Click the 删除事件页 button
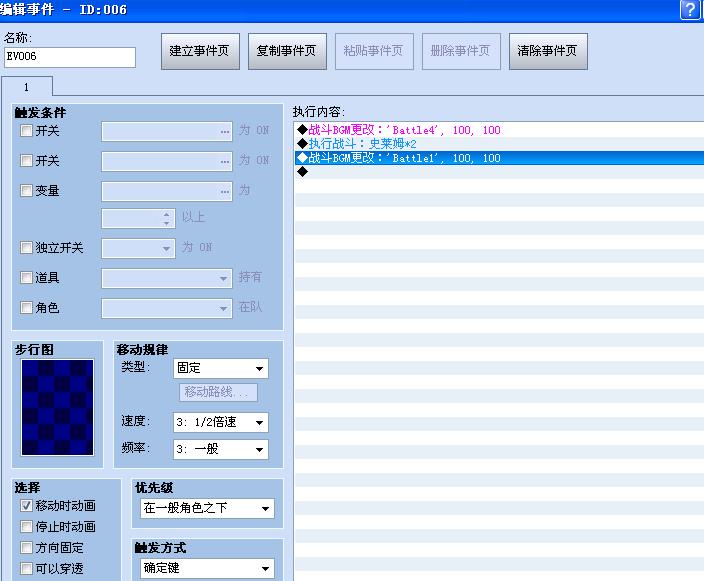Screen dimensions: 704x581 click(461, 51)
